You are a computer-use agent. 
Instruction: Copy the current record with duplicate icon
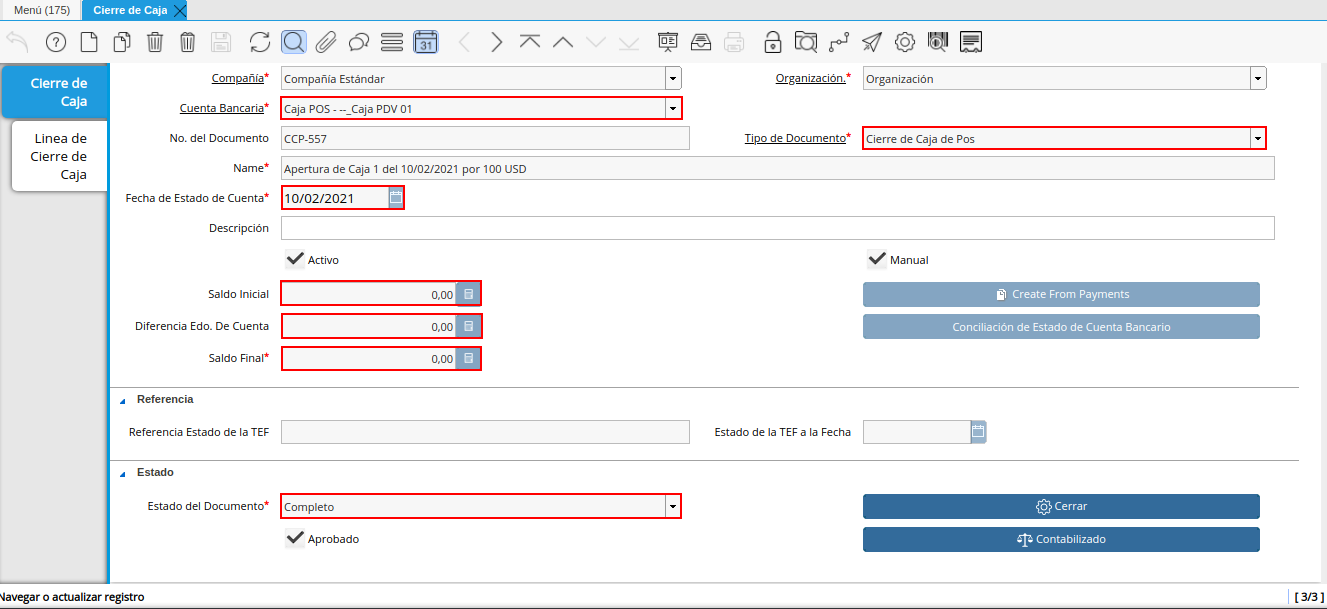pos(122,42)
